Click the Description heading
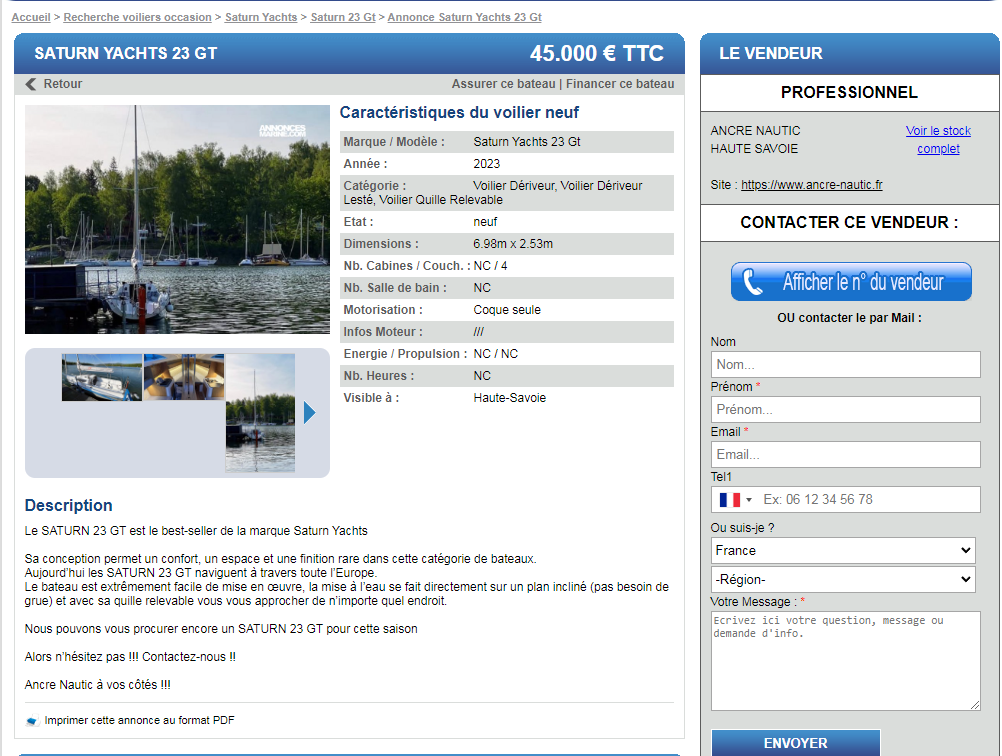 pyautogui.click(x=68, y=505)
